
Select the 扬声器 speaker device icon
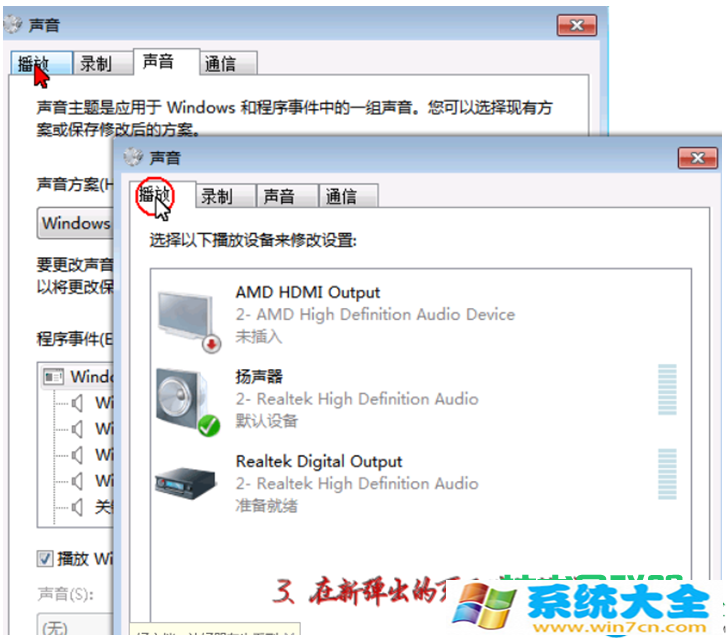(x=188, y=402)
